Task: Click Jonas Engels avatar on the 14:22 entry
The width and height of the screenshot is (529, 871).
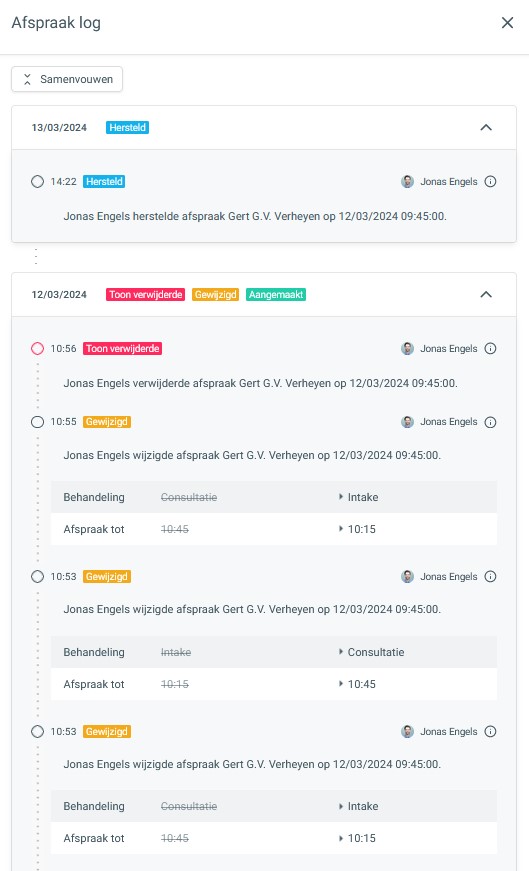Action: click(407, 182)
